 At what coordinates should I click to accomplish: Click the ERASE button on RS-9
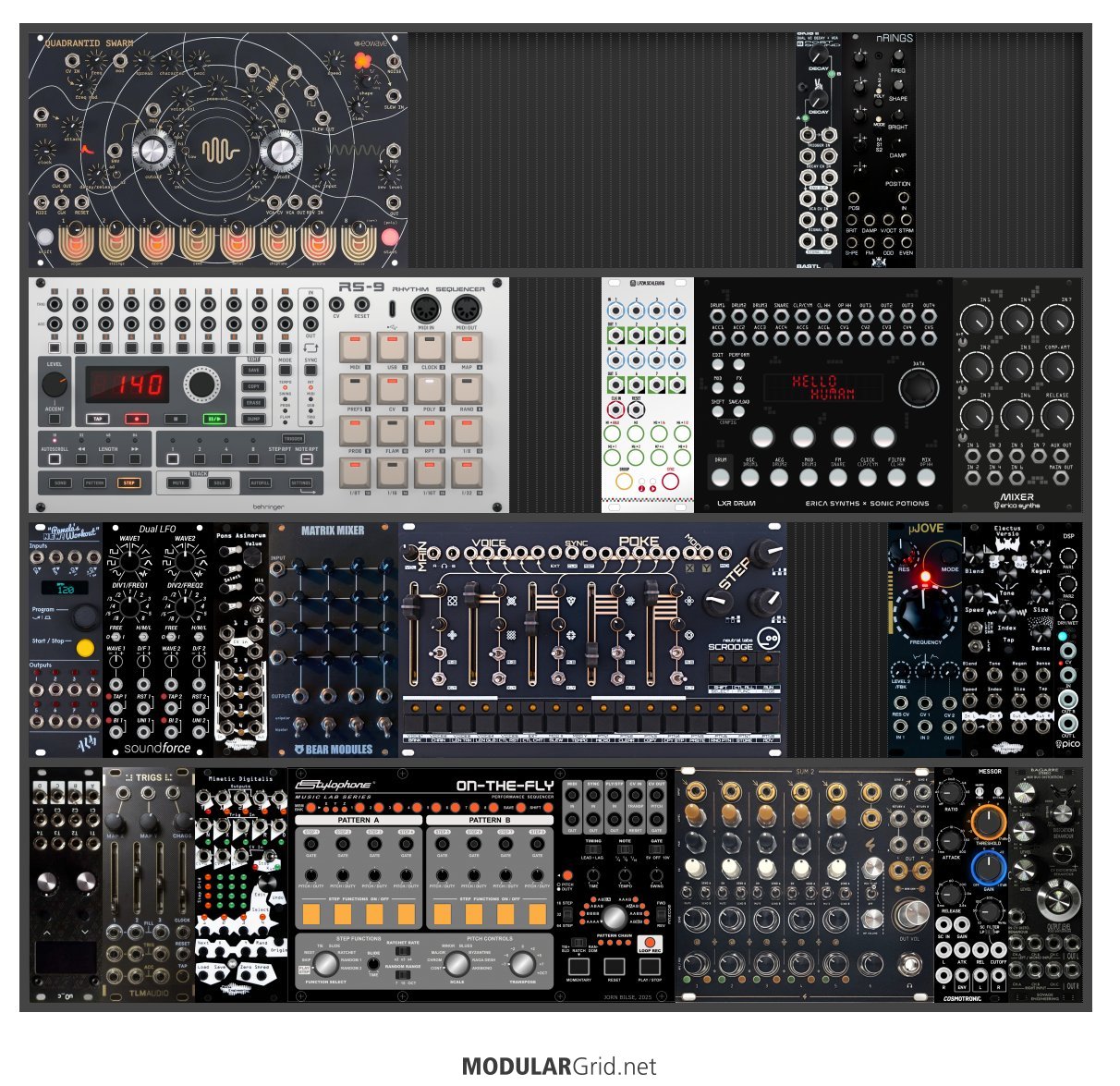[x=254, y=403]
